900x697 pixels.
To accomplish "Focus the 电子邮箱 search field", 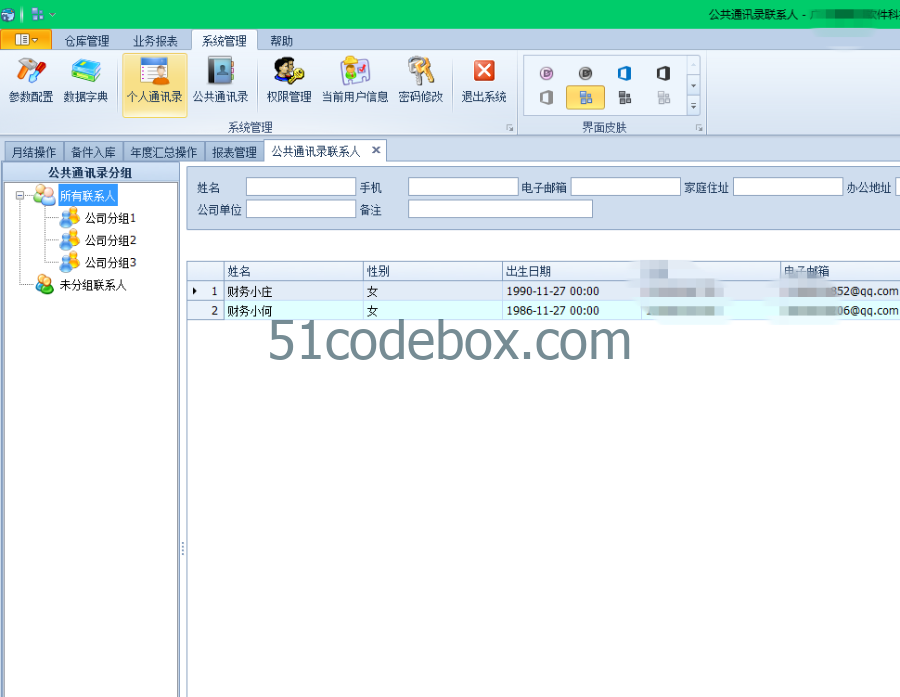I will pyautogui.click(x=626, y=187).
